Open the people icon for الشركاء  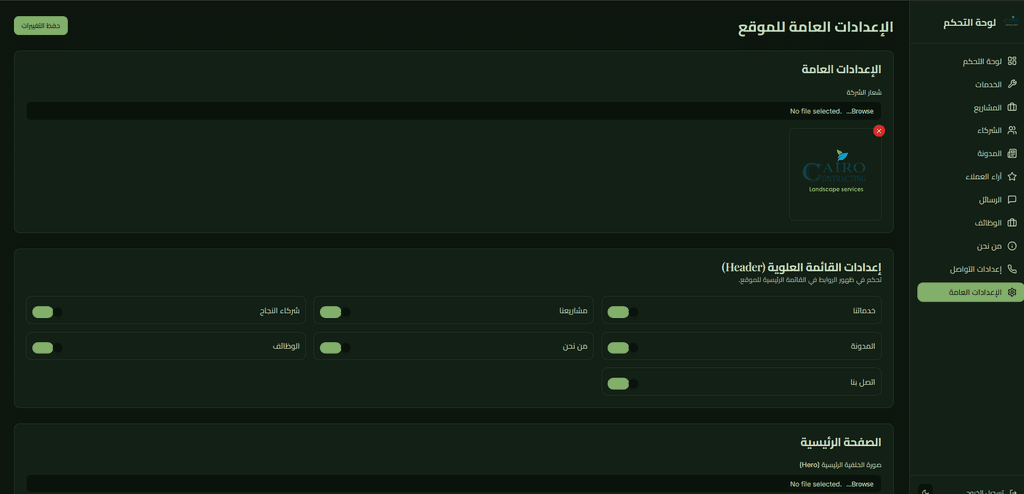pyautogui.click(x=1012, y=131)
